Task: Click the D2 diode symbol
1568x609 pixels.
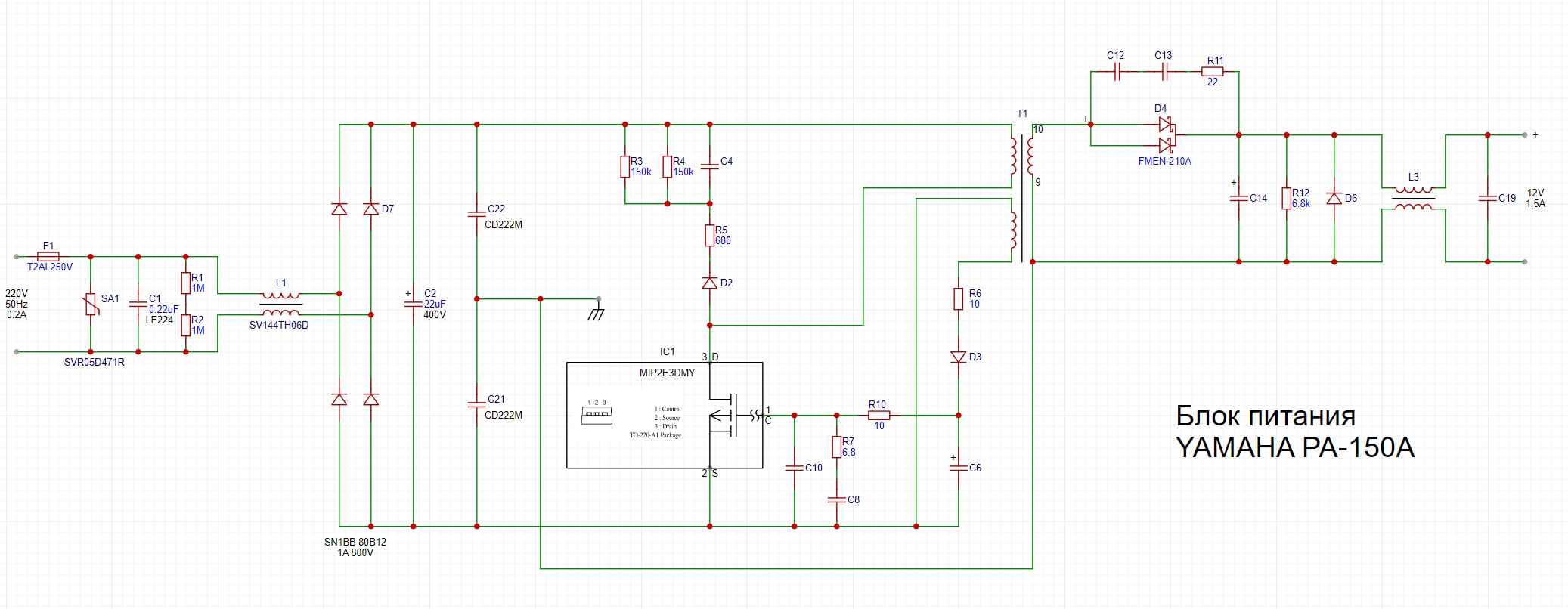Action: point(710,283)
